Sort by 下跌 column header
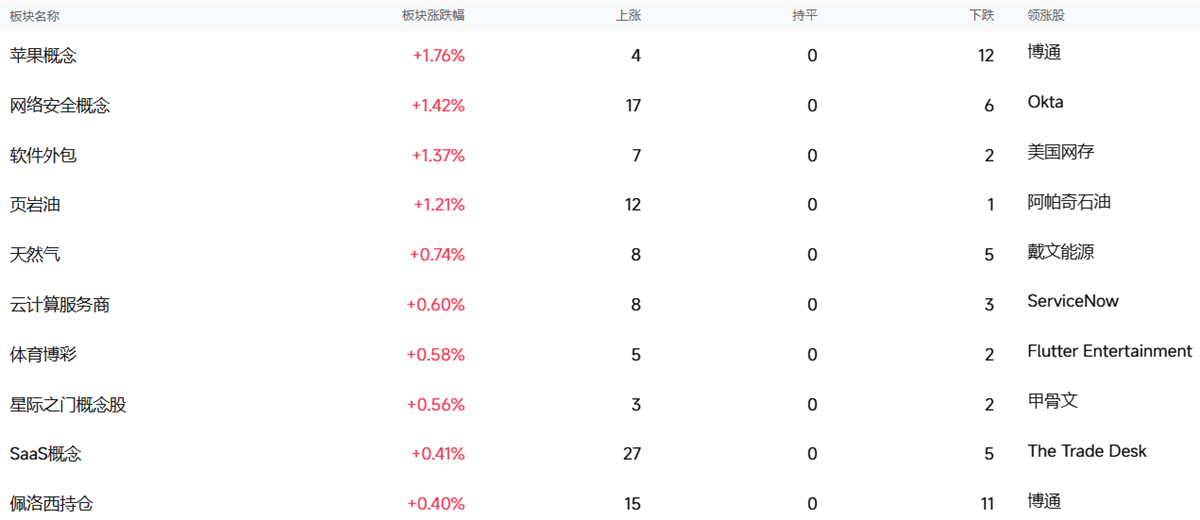1200x520 pixels. click(981, 15)
